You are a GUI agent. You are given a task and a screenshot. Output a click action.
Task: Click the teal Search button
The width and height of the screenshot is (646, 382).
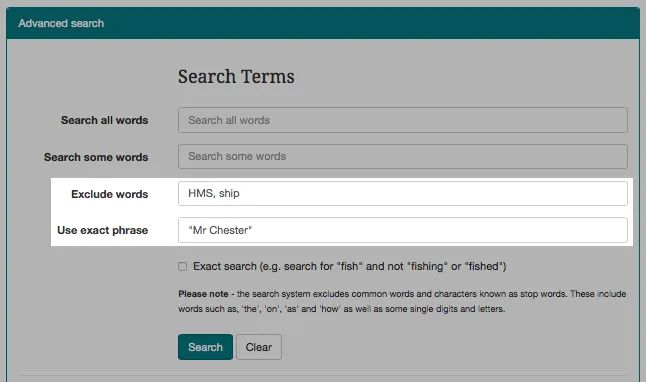(x=205, y=347)
